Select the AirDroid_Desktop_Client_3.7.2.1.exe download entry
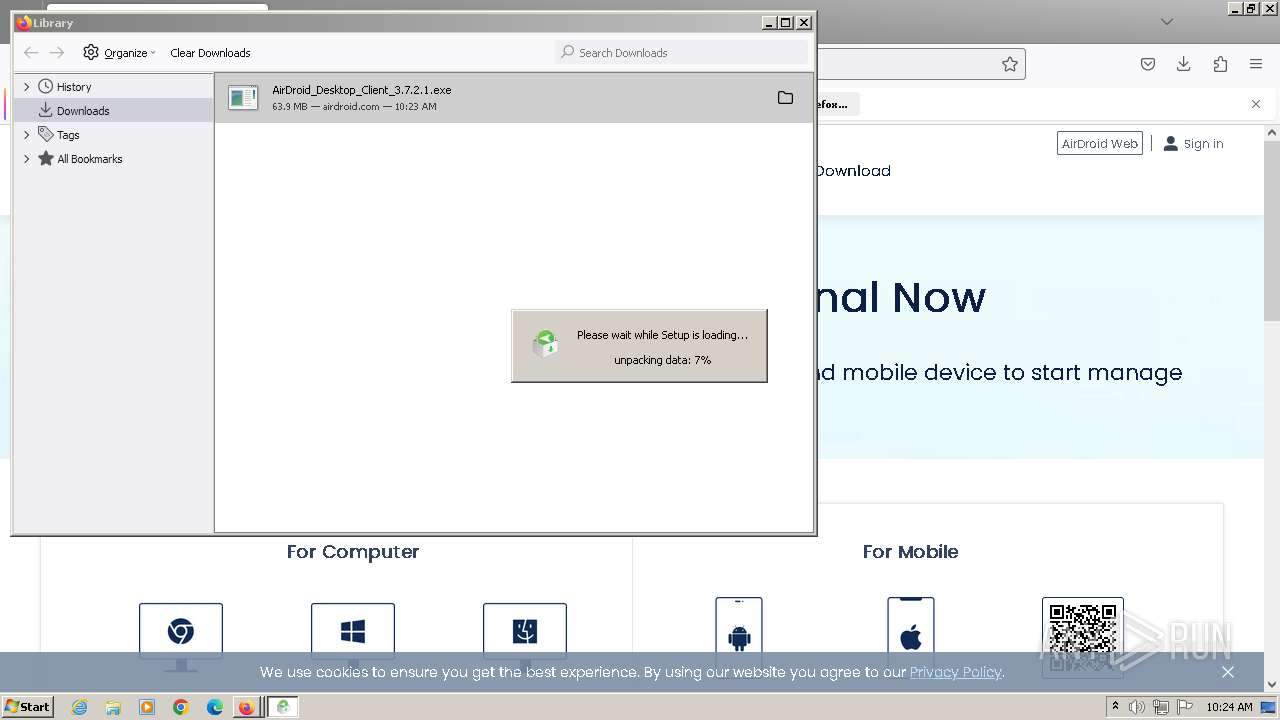This screenshot has height=720, width=1280. 514,98
